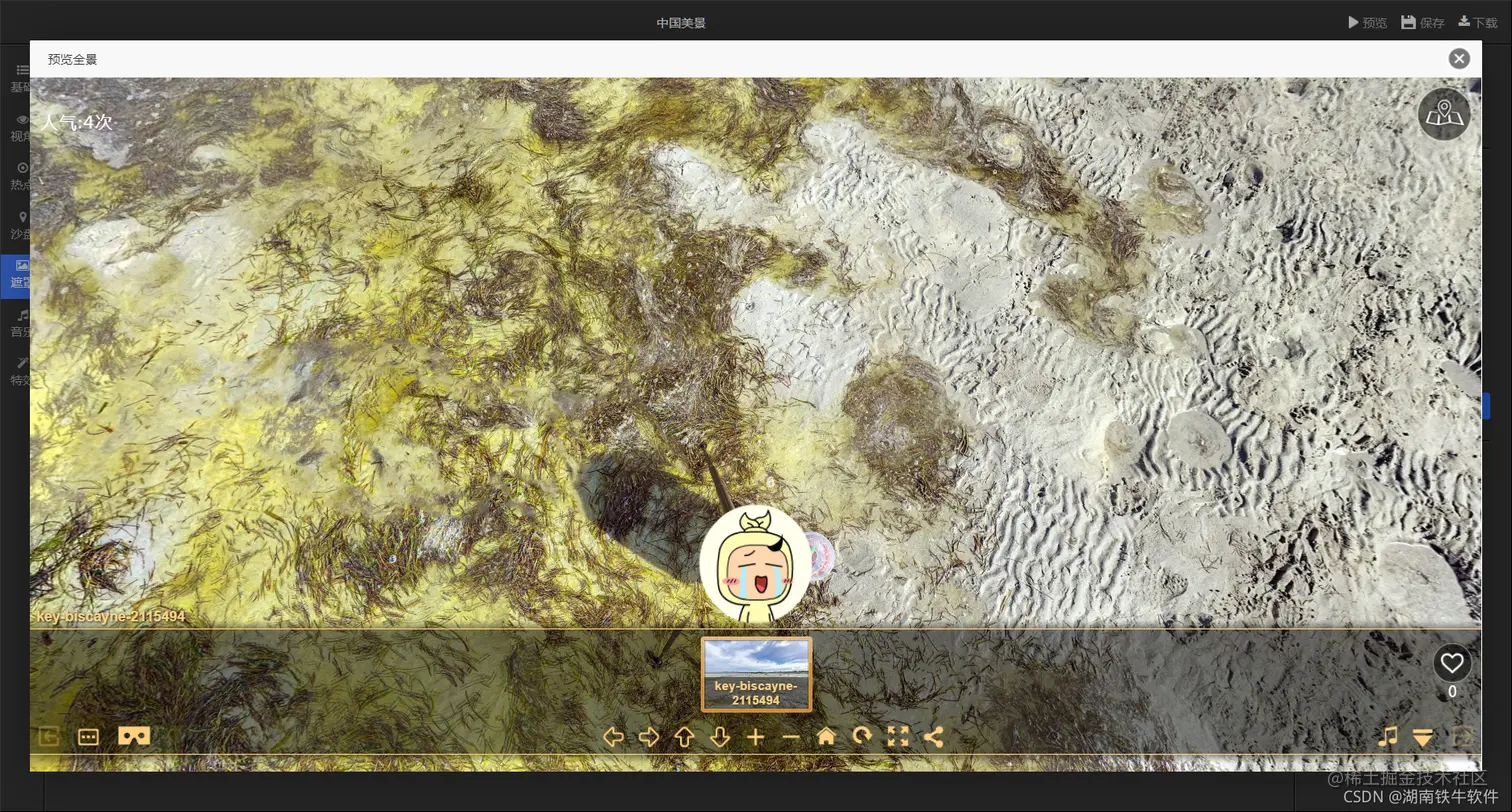Open the 视角 section in the left sidebar
This screenshot has height=812, width=1512.
tap(20, 127)
